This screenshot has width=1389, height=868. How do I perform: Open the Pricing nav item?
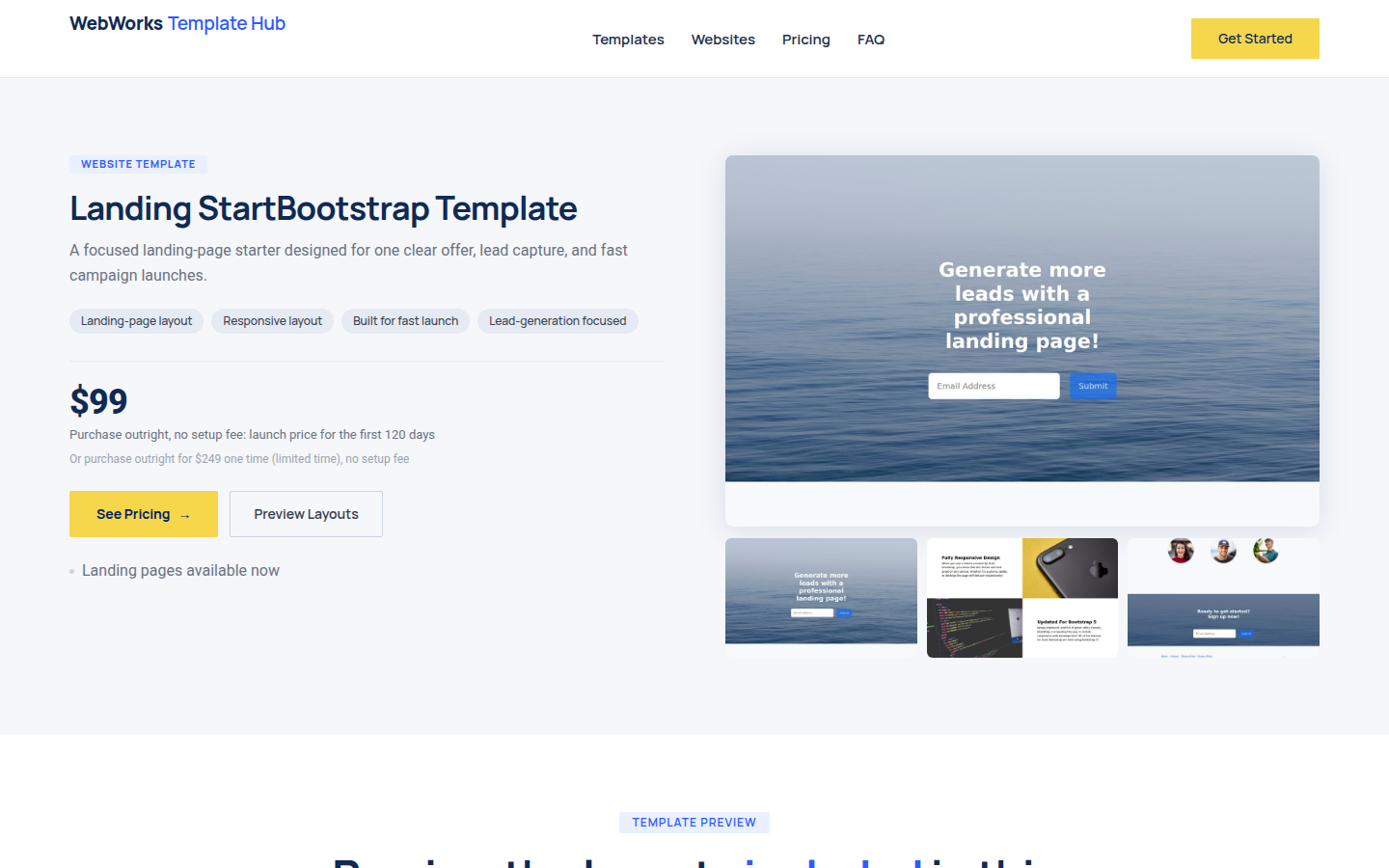(x=806, y=40)
